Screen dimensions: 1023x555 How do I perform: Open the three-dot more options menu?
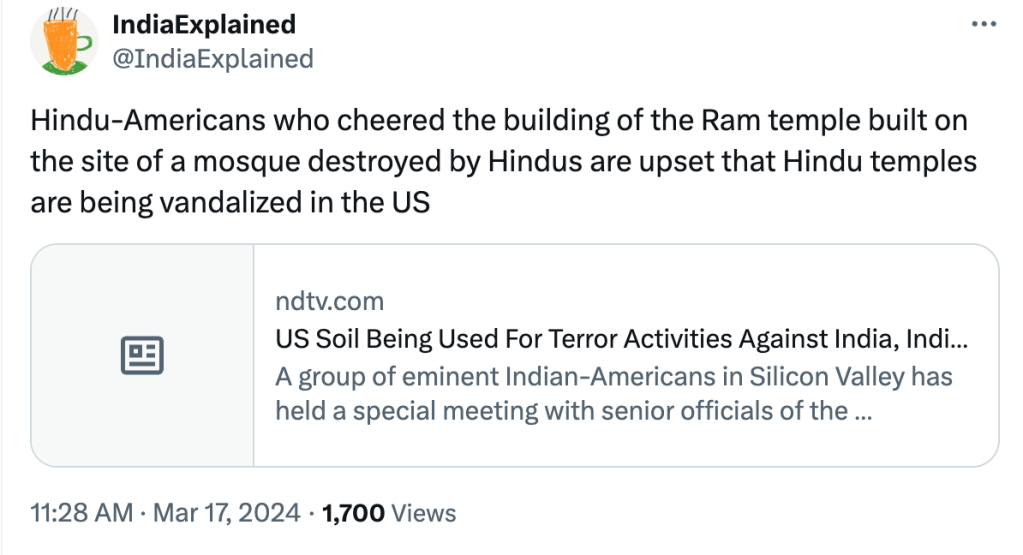(x=984, y=24)
